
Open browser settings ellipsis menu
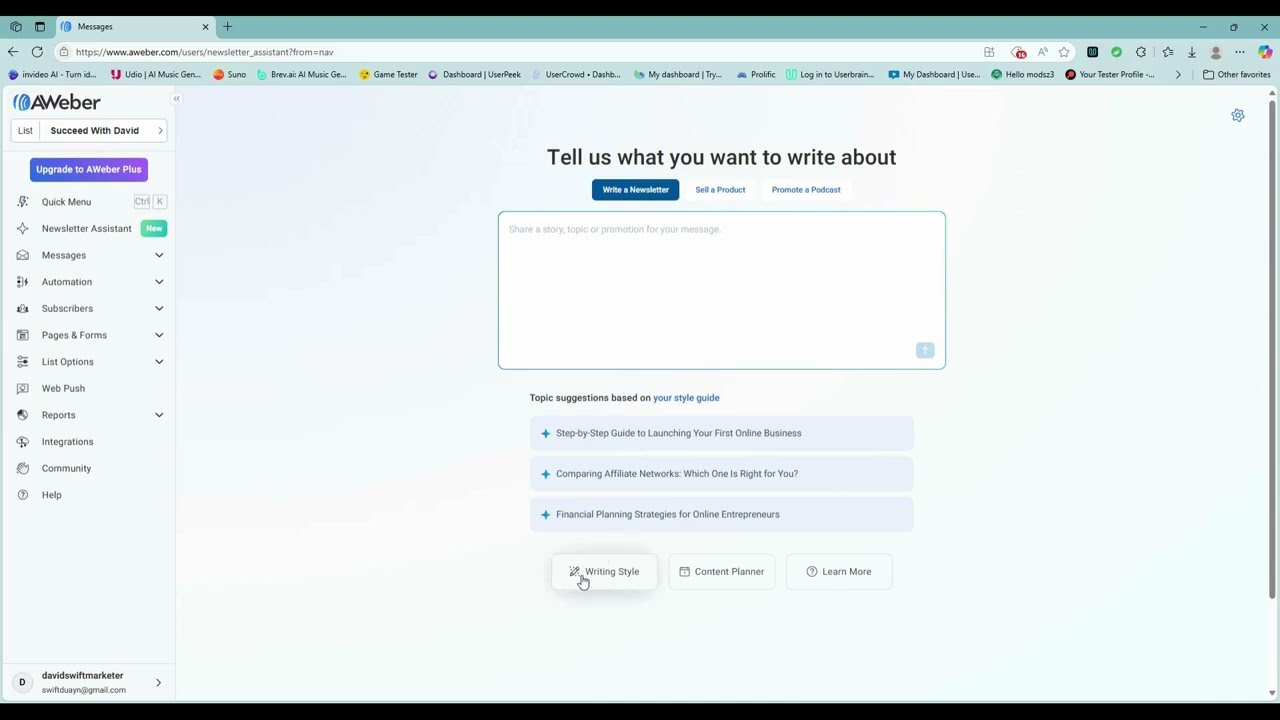[1240, 52]
